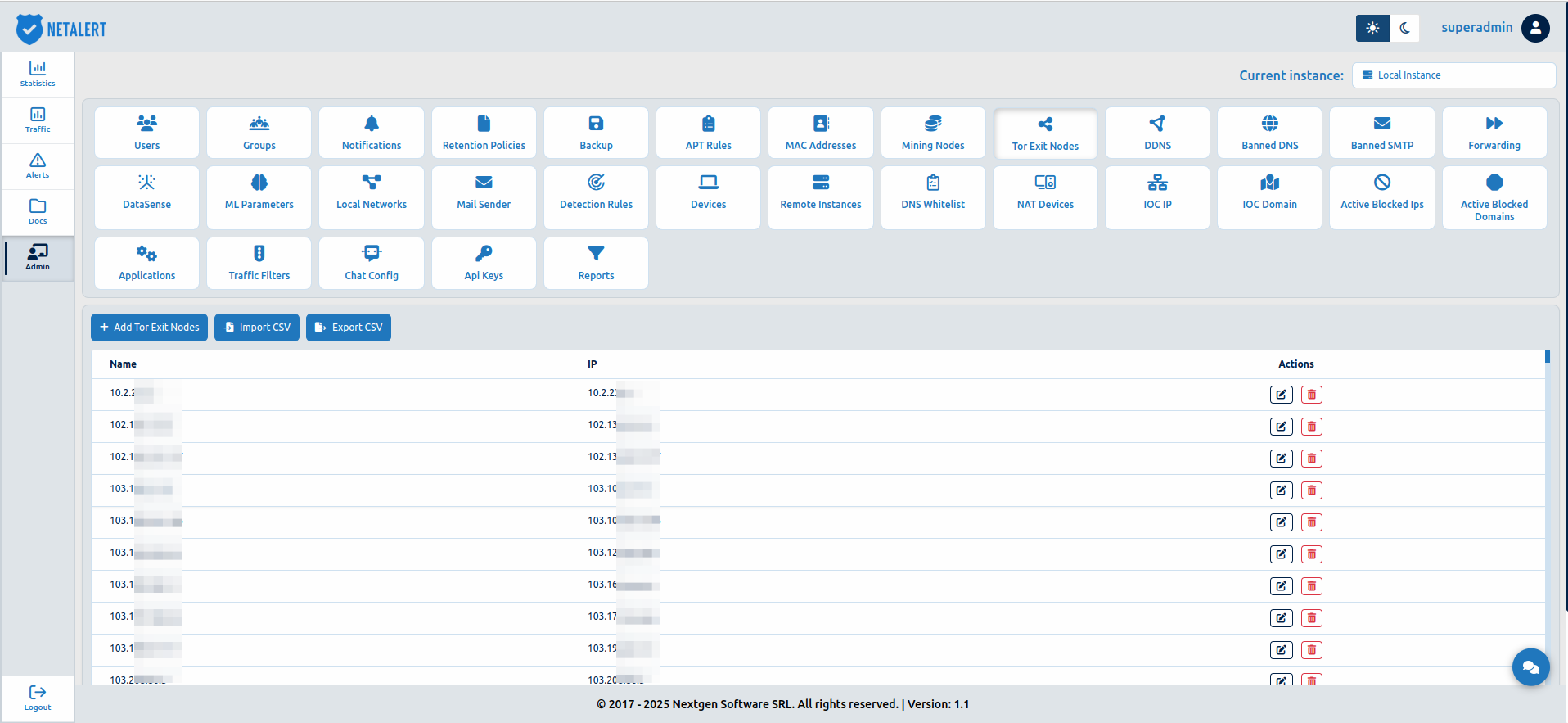The height and width of the screenshot is (723, 1568).
Task: Delete the 10.2.2 row entry
Action: pyautogui.click(x=1311, y=395)
